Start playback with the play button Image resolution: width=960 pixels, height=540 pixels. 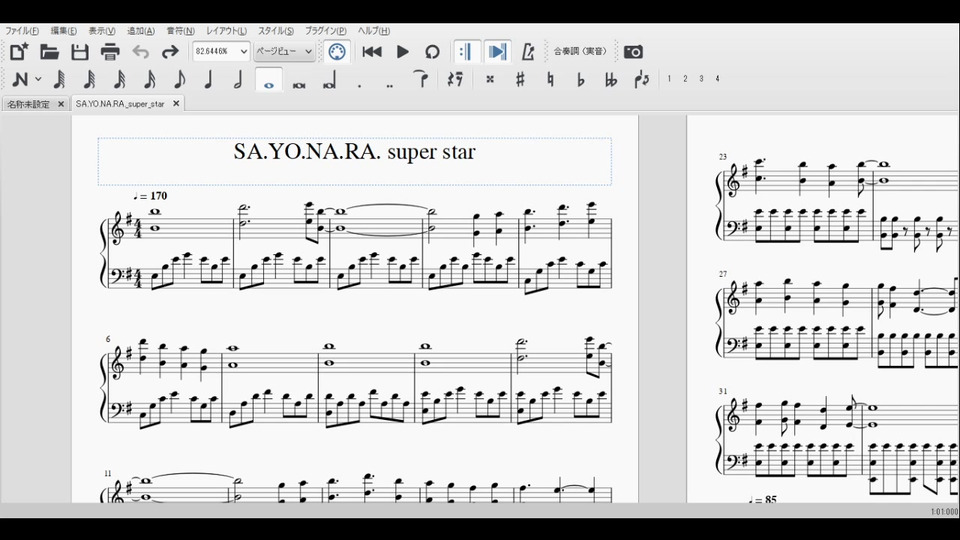402,52
